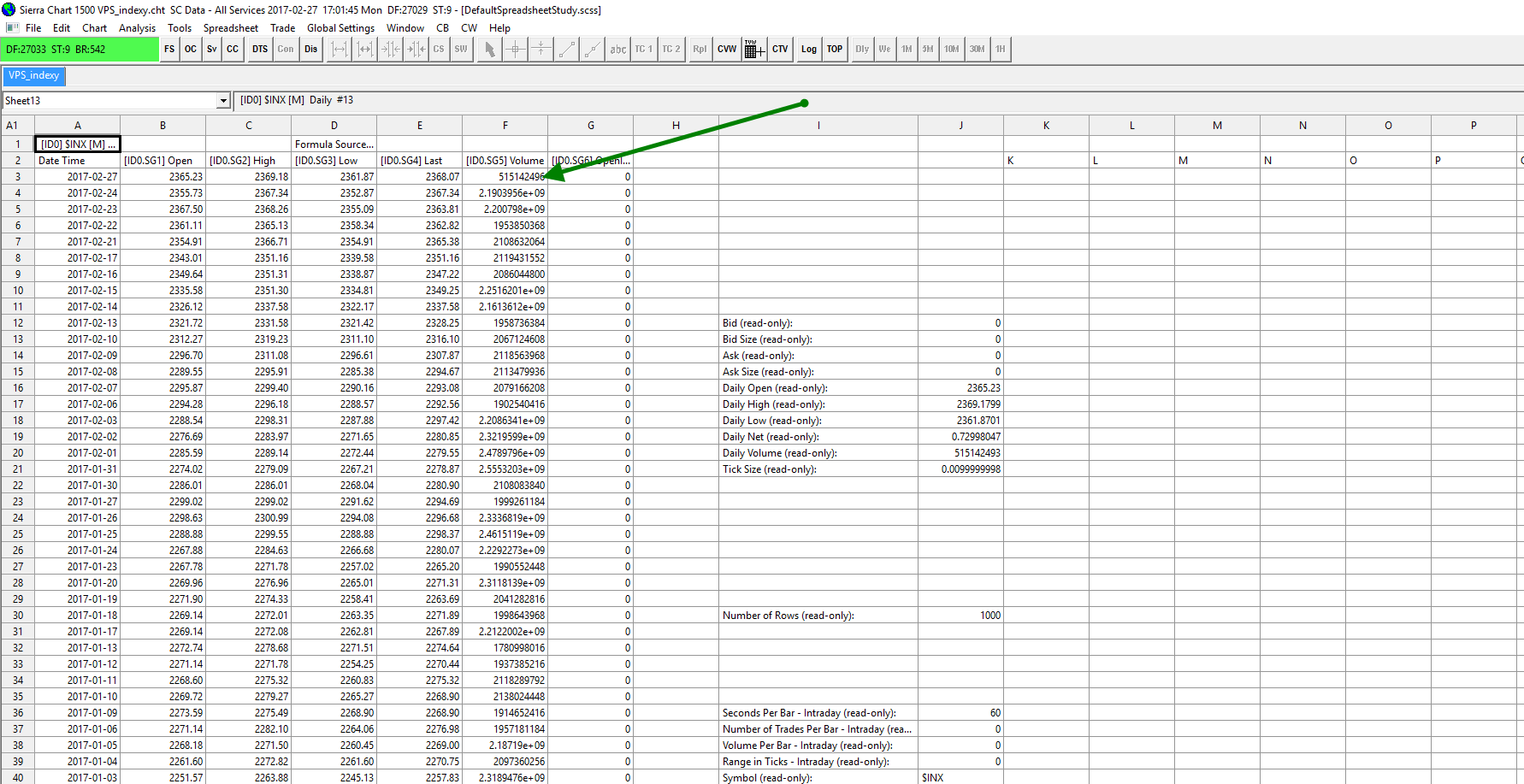
Task: Switch to 1H timeframe button
Action: (1000, 50)
